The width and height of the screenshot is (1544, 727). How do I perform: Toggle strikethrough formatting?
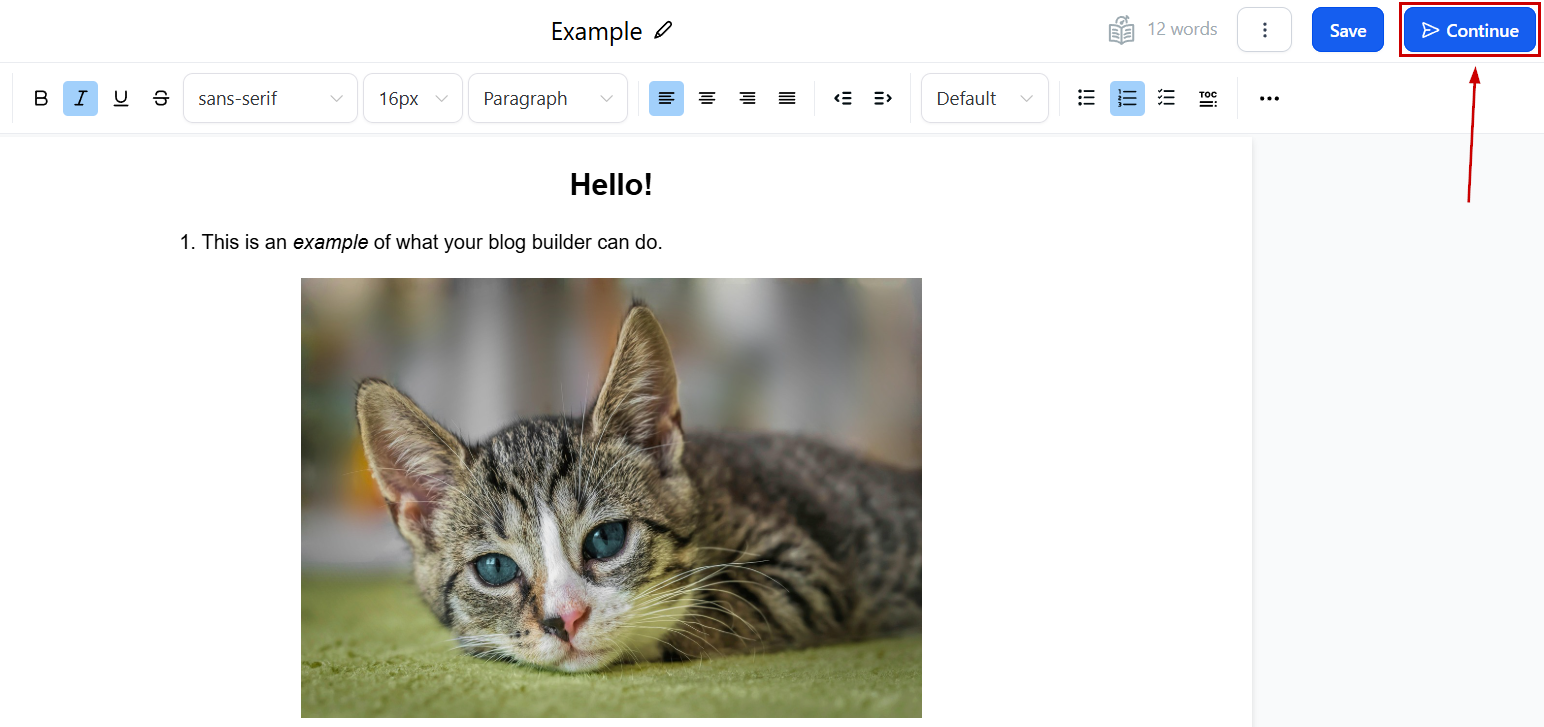(161, 98)
